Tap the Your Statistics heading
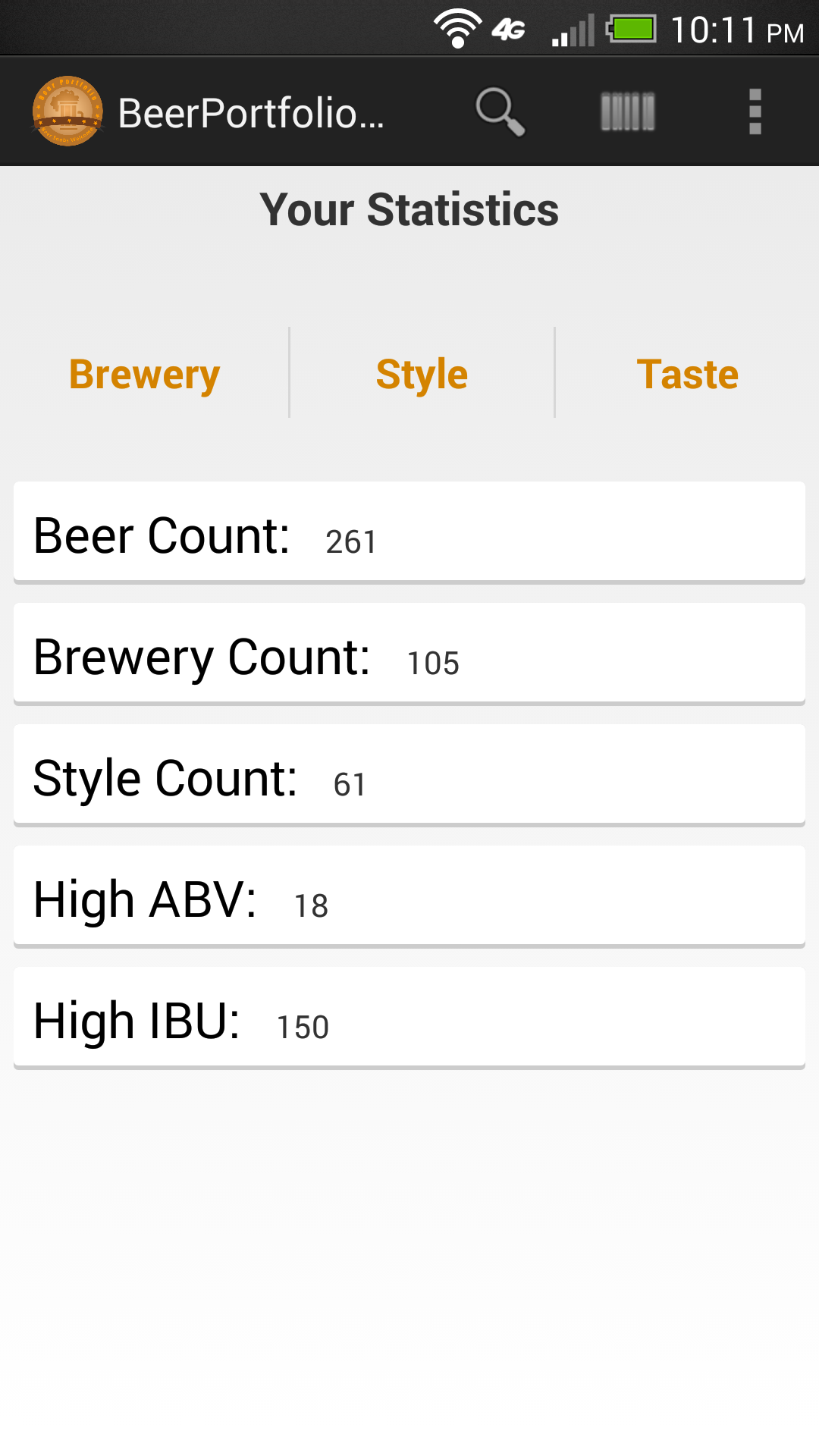The width and height of the screenshot is (819, 1456). point(409,210)
